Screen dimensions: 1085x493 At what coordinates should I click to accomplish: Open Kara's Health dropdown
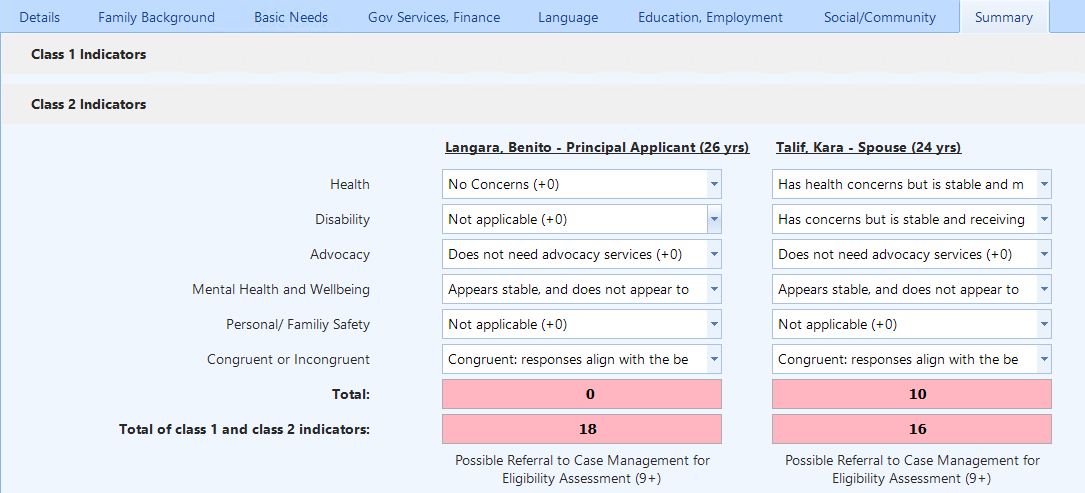[x=911, y=184]
